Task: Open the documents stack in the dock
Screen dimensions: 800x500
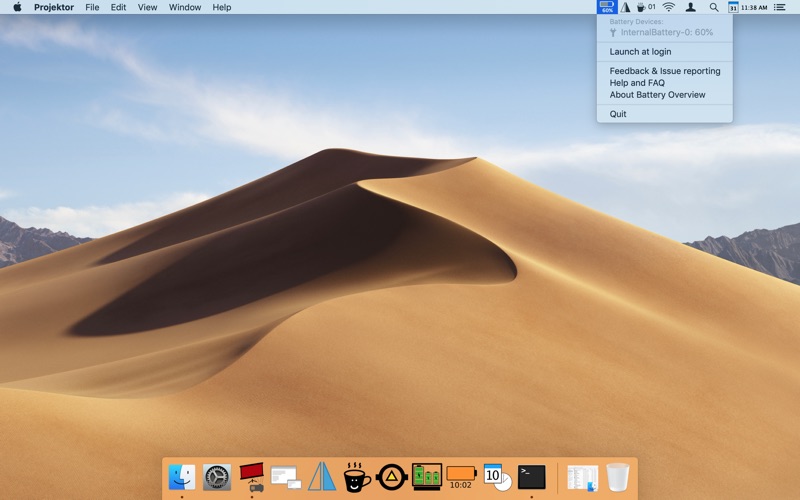Action: click(x=583, y=478)
